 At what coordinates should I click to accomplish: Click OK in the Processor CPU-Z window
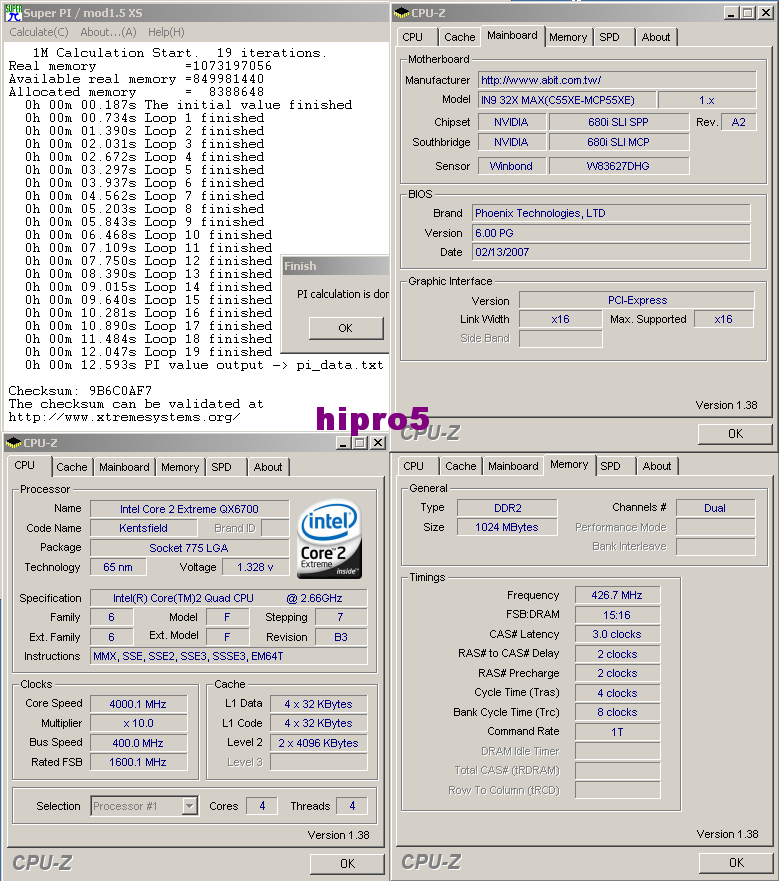pos(347,864)
